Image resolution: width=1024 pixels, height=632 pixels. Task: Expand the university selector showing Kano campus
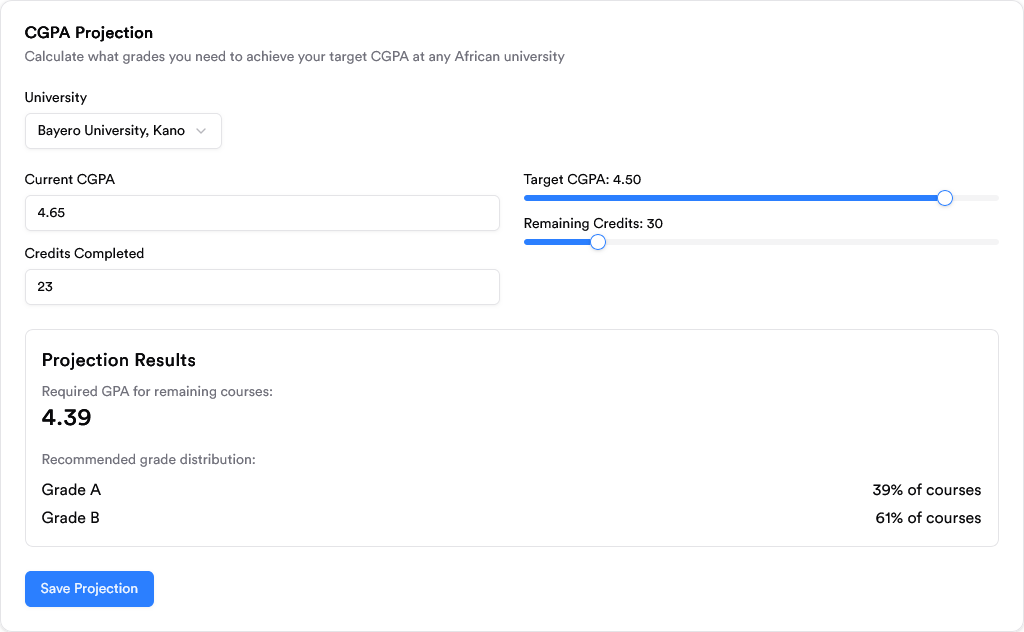click(x=122, y=131)
